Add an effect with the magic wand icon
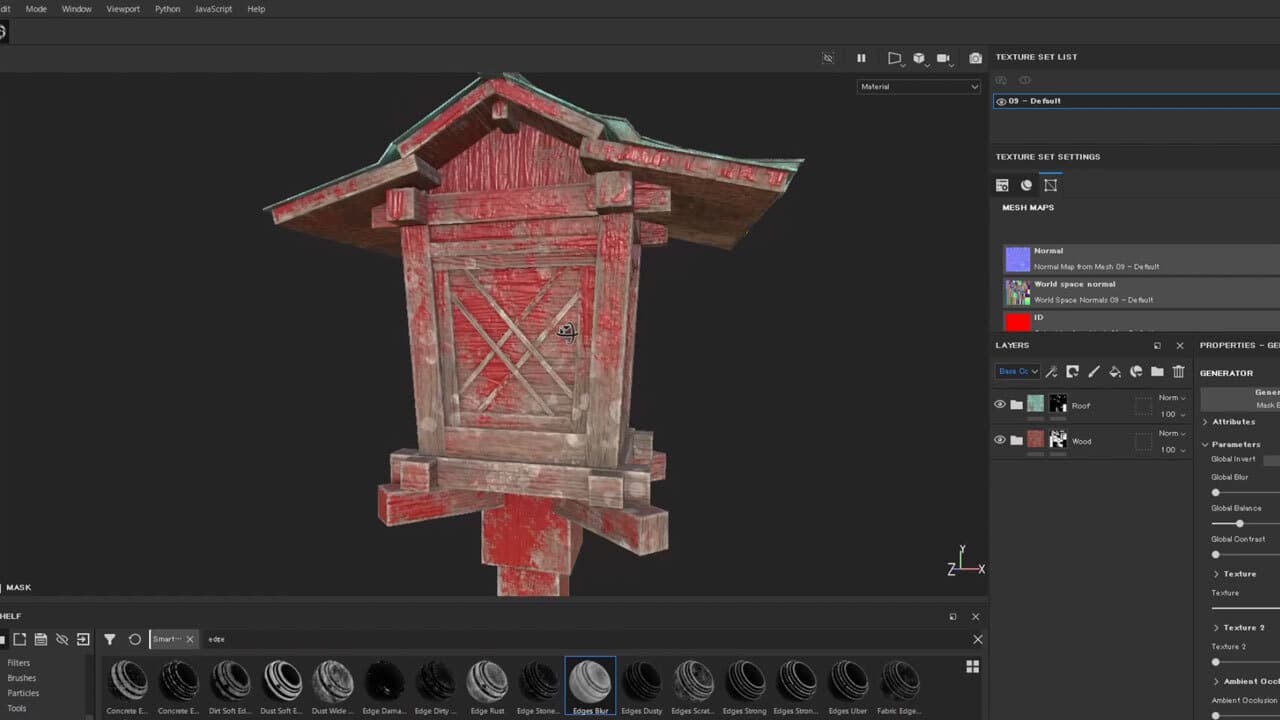This screenshot has height=720, width=1280. pos(1052,371)
